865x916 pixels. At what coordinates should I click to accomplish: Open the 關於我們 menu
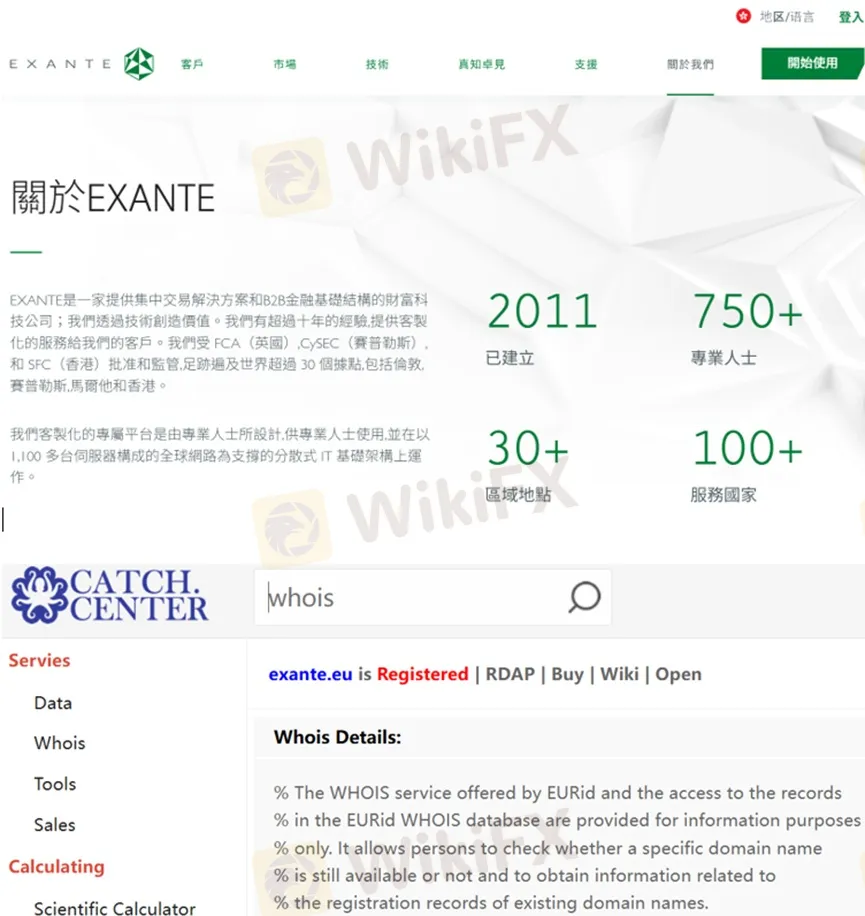pyautogui.click(x=690, y=64)
